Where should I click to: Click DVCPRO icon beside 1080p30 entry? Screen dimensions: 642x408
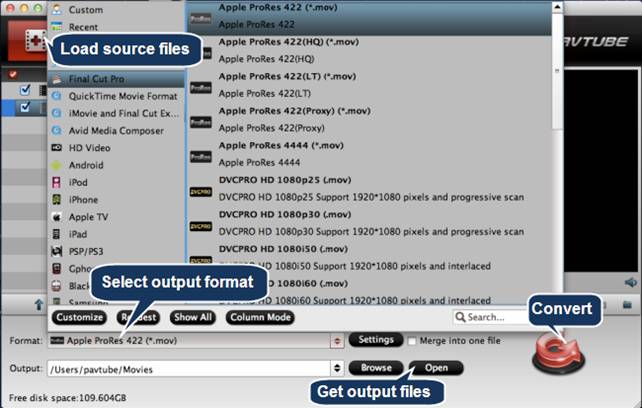point(201,226)
